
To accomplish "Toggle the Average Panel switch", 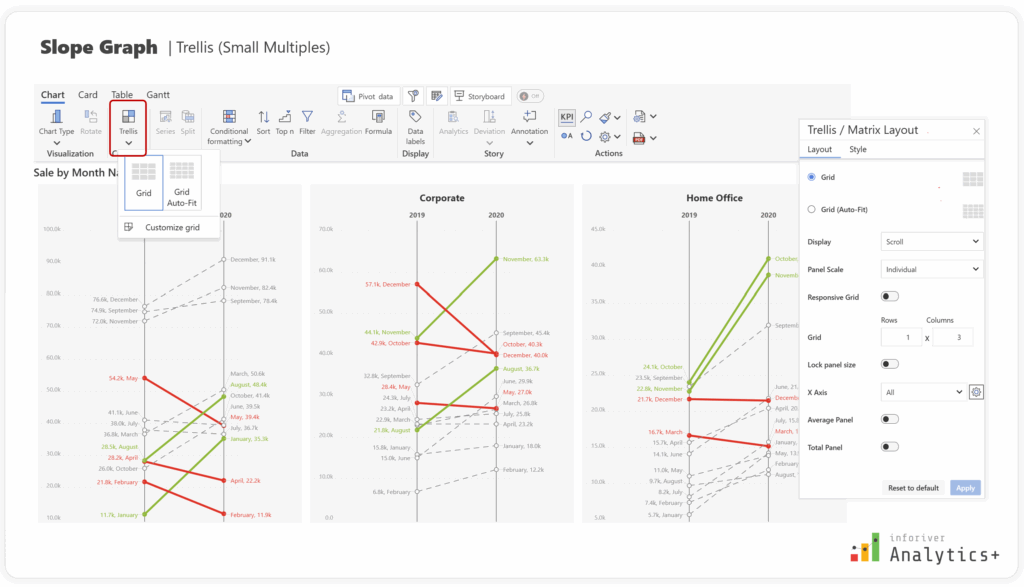I will click(x=889, y=419).
